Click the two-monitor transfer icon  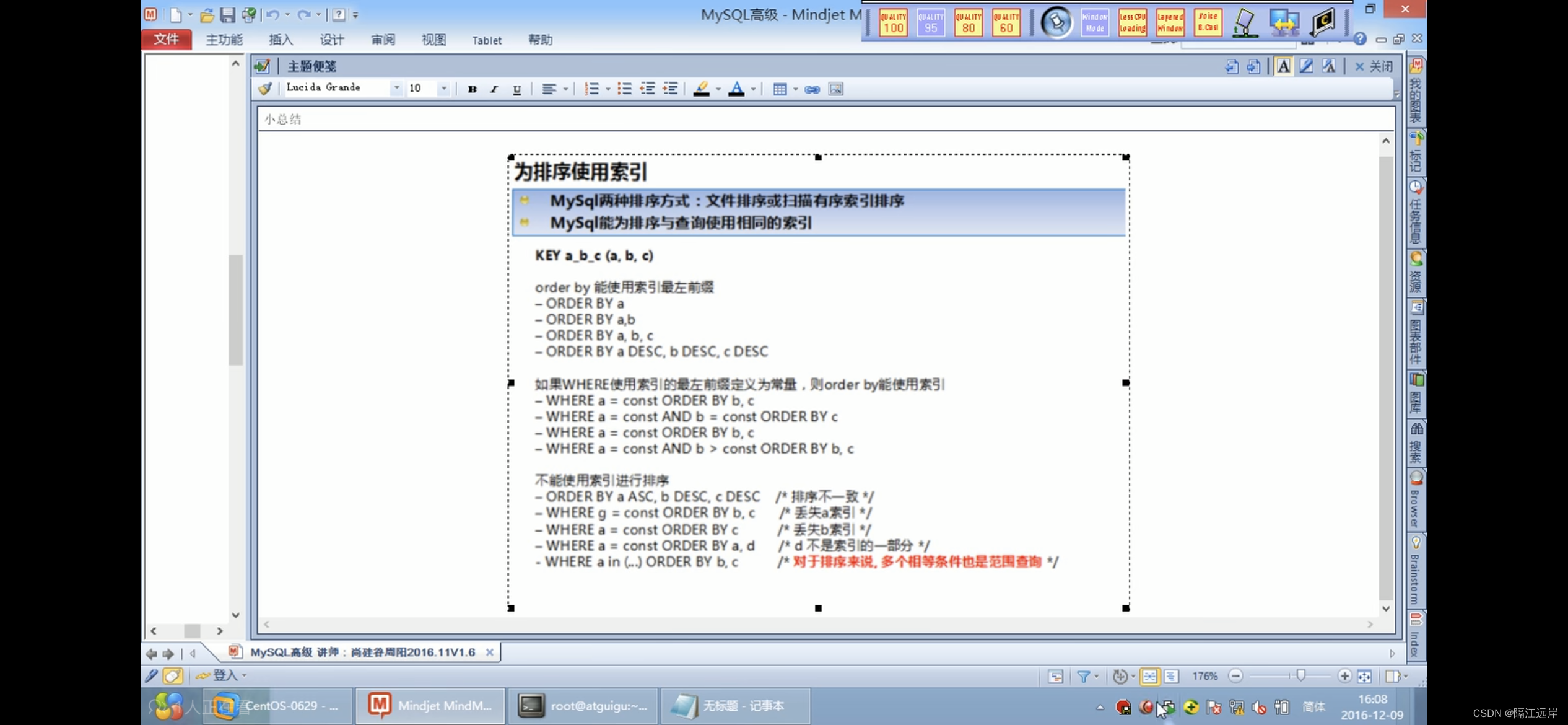[x=1284, y=22]
